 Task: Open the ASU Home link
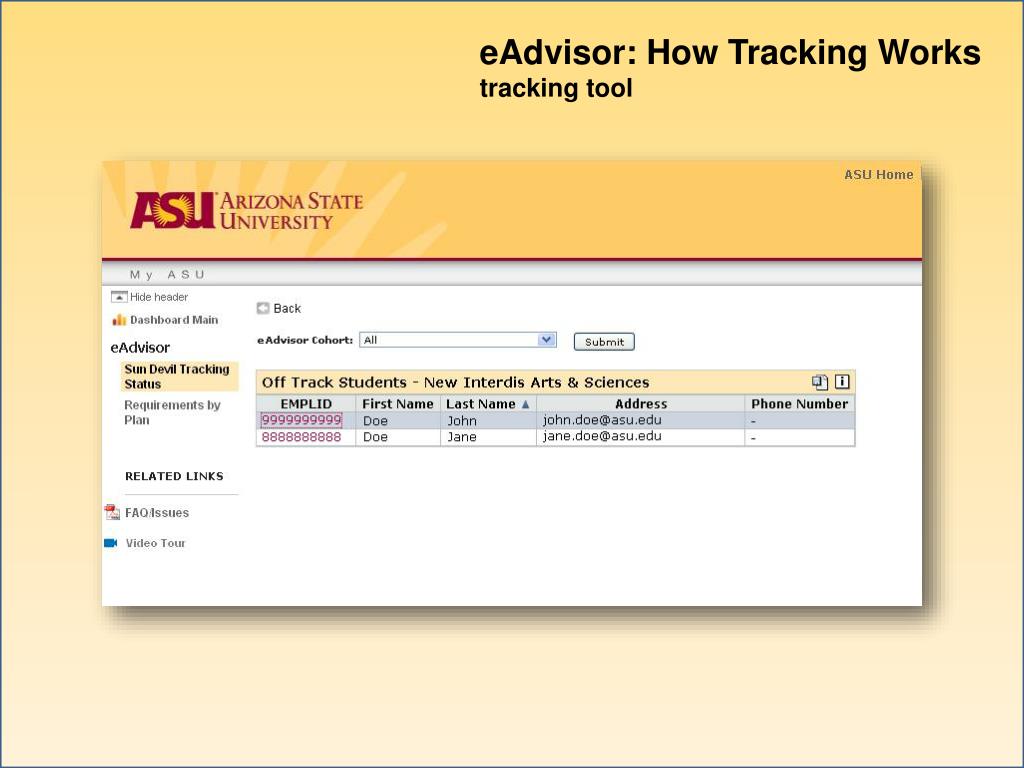pyautogui.click(x=878, y=175)
